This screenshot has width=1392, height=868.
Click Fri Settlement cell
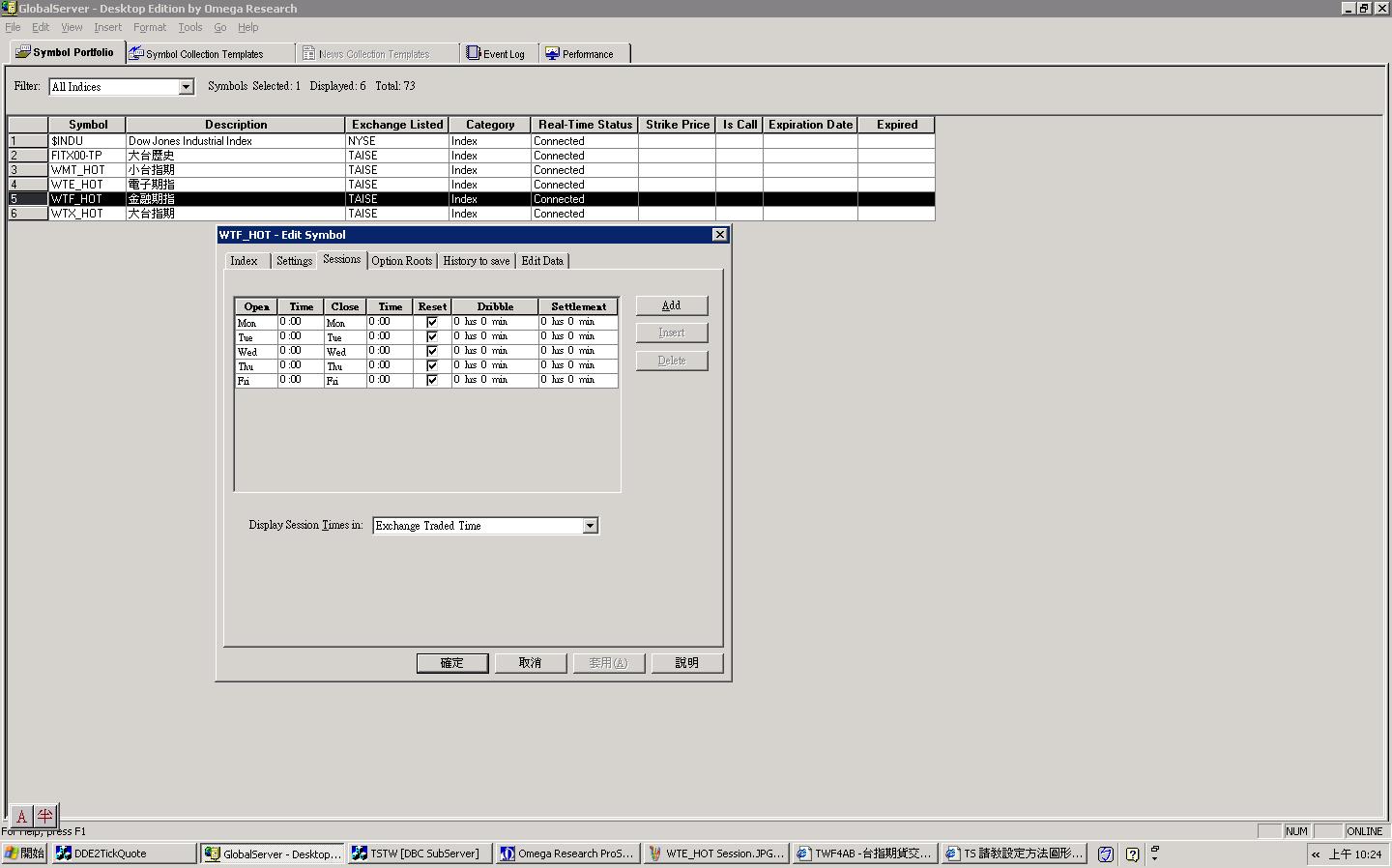(578, 380)
